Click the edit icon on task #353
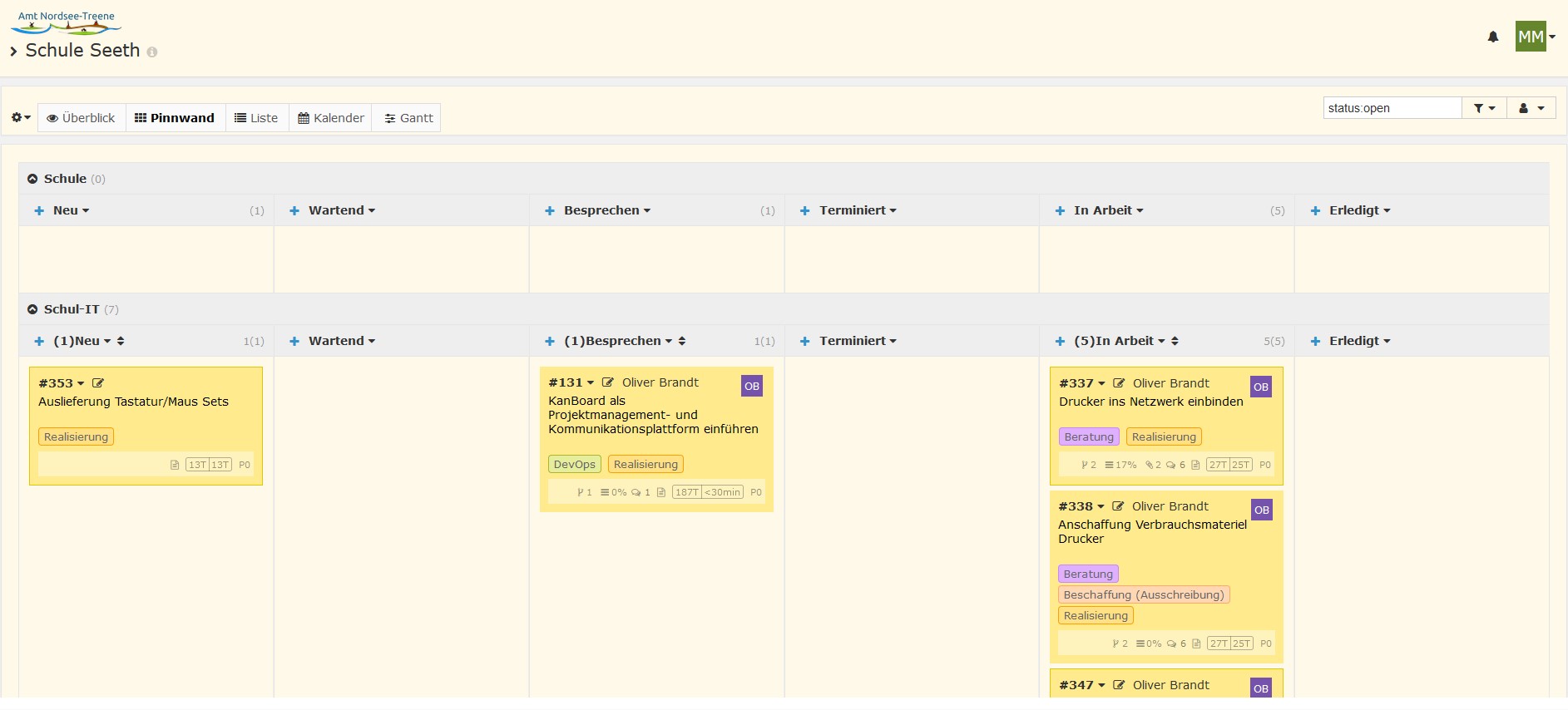This screenshot has width=1568, height=710. coord(98,383)
